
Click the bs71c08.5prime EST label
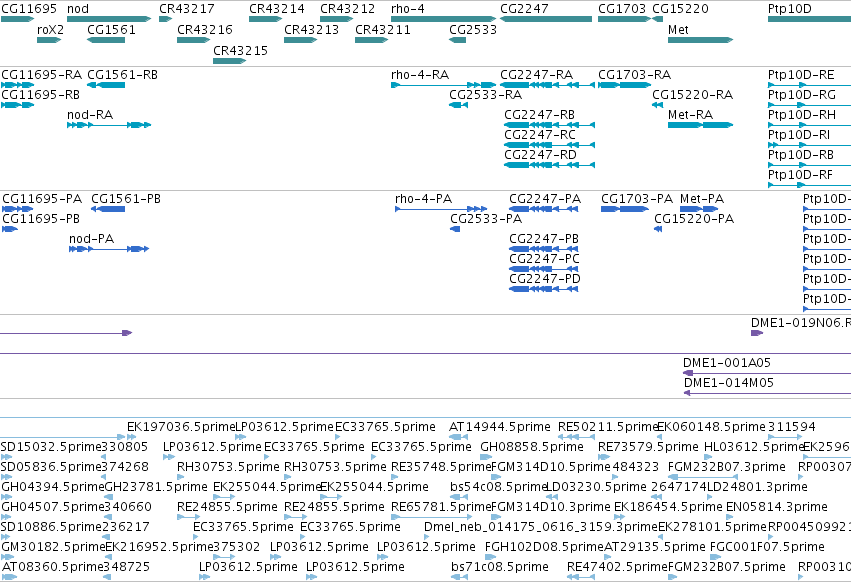[499, 567]
